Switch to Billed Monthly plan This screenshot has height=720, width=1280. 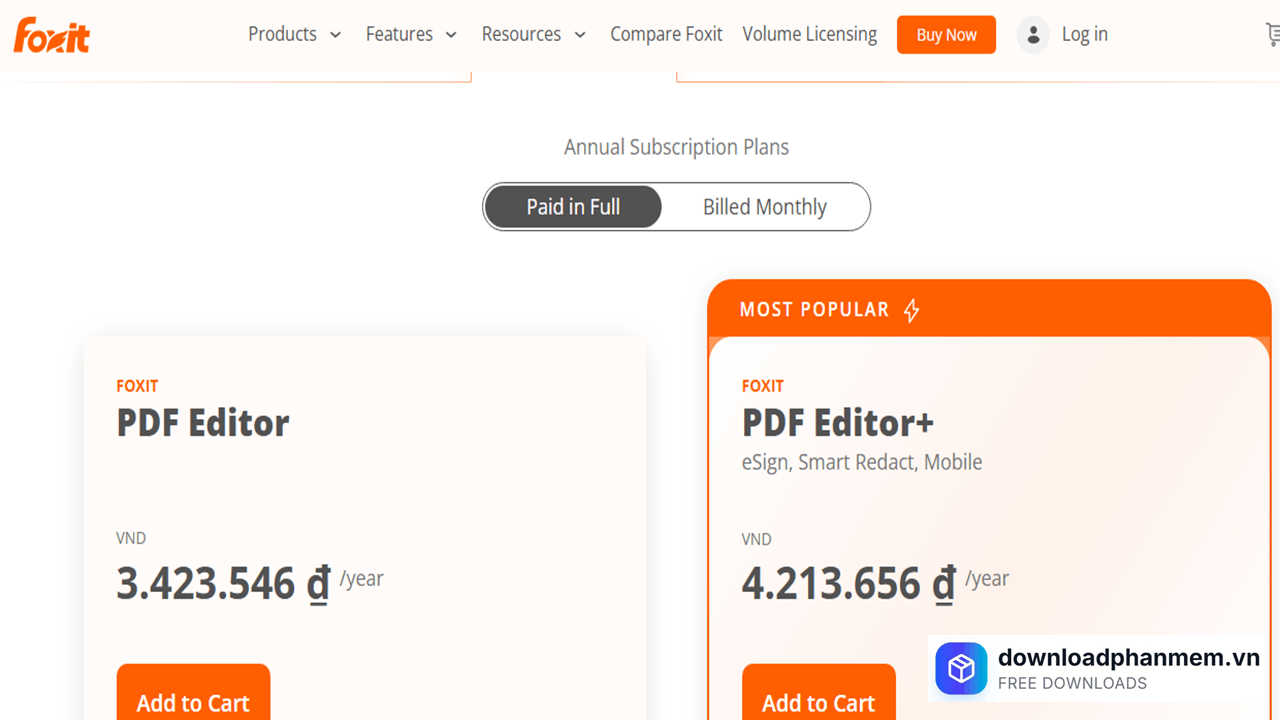tap(765, 207)
